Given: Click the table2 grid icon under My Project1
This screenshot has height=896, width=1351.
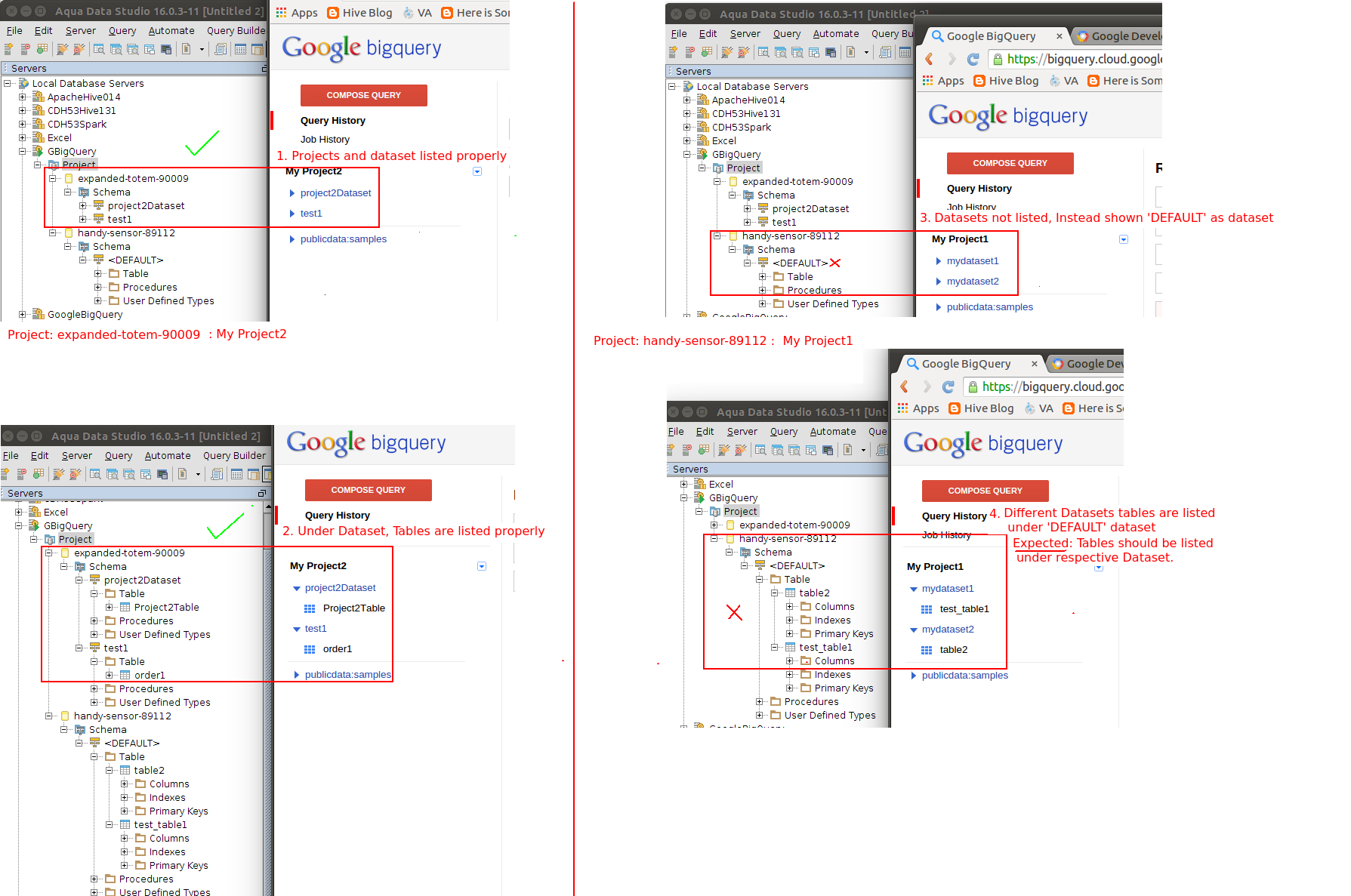Looking at the screenshot, I should (927, 650).
